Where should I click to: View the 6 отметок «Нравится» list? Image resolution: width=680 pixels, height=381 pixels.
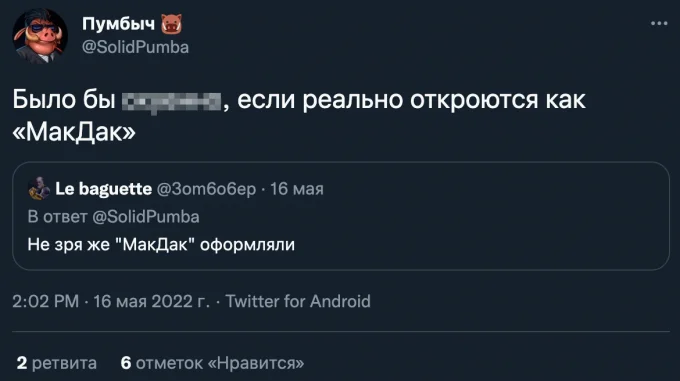point(212,363)
